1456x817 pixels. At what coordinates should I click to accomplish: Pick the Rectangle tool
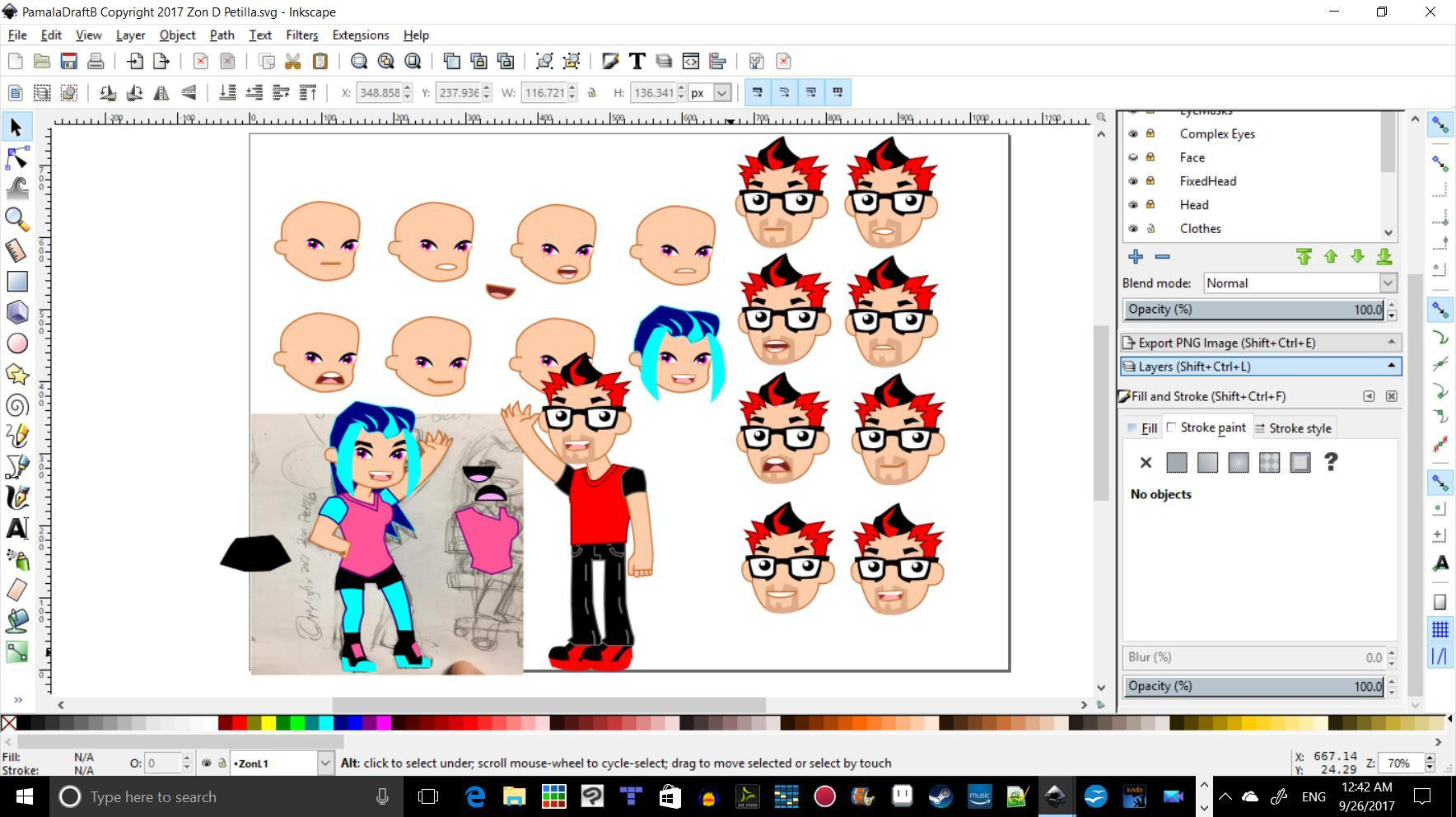pyautogui.click(x=17, y=281)
